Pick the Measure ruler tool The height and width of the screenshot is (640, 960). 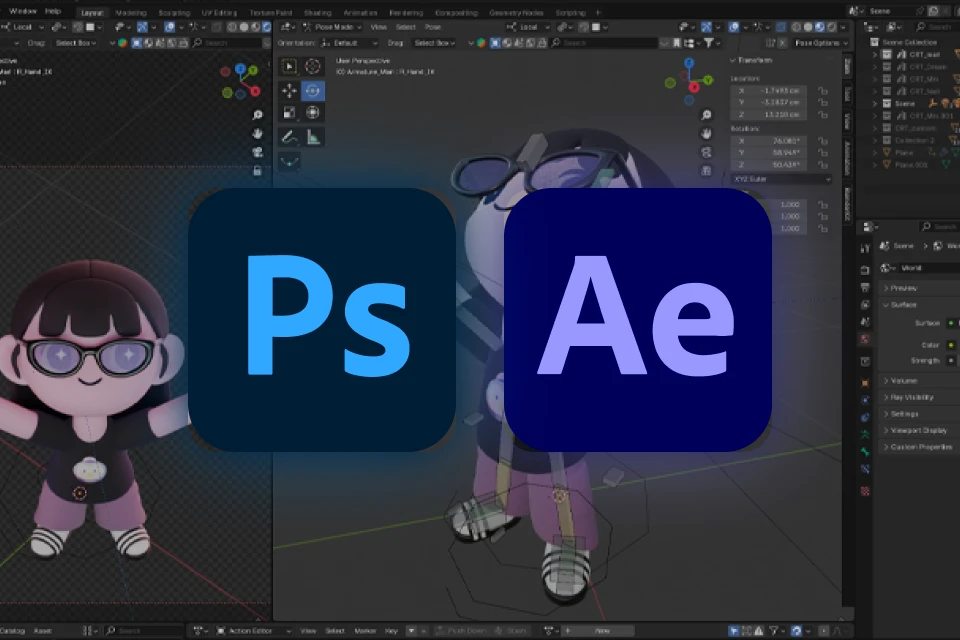coord(312,137)
